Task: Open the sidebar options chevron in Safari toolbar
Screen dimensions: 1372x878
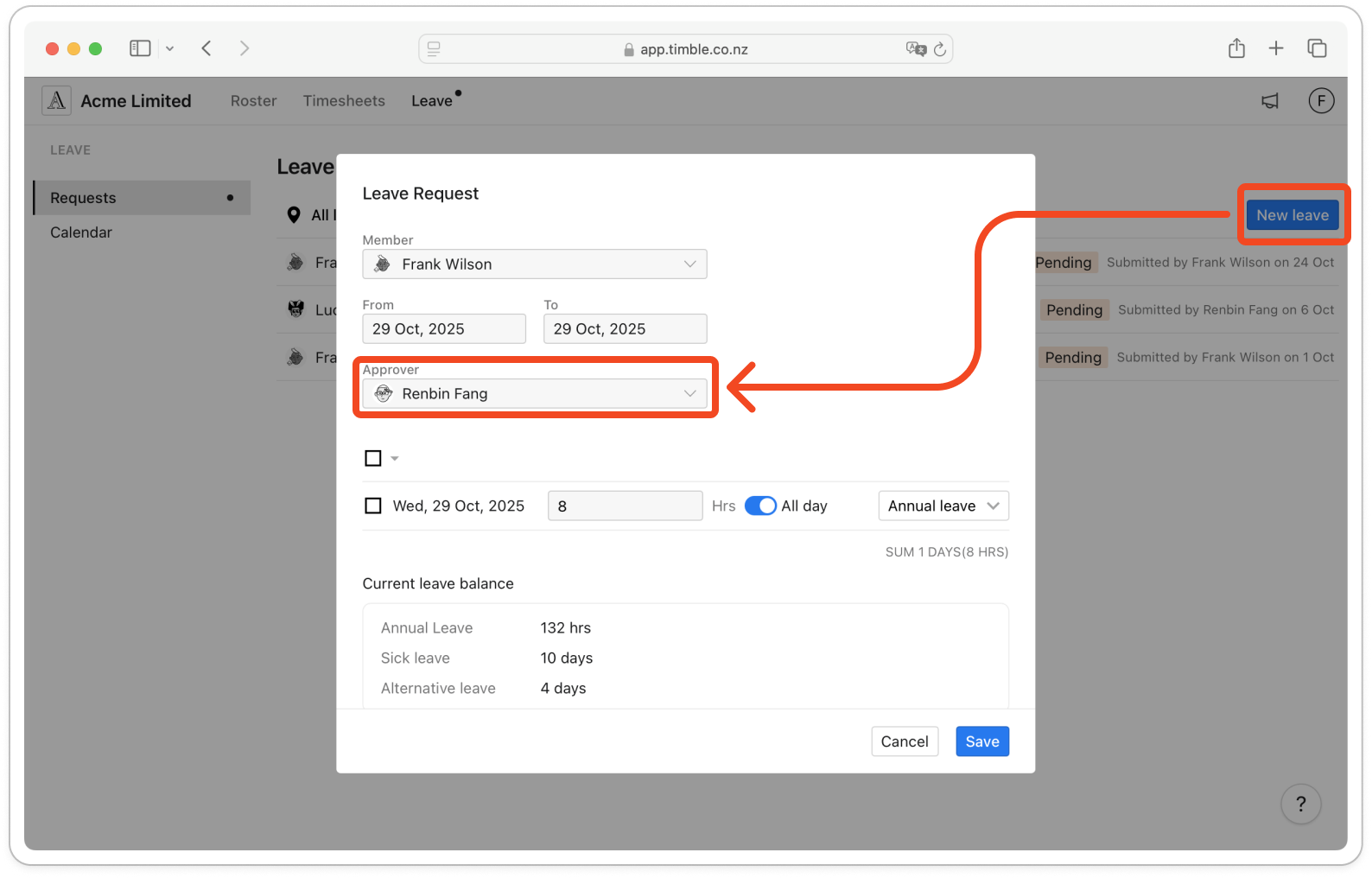Action: tap(170, 48)
